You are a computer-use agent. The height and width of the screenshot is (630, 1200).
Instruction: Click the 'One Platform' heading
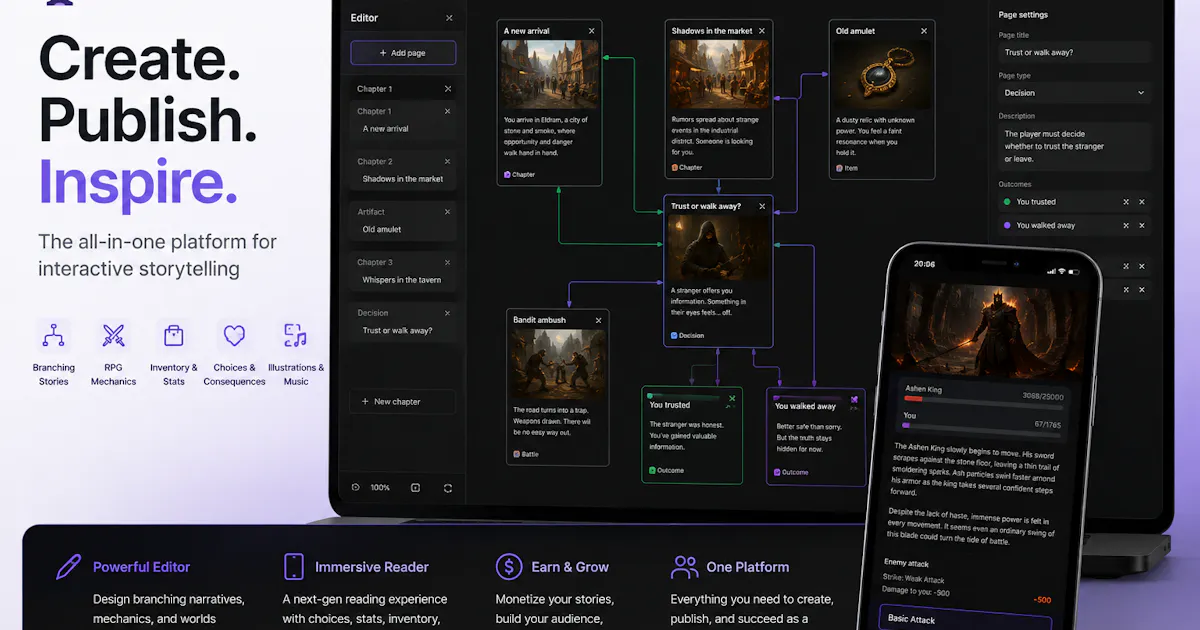(747, 567)
